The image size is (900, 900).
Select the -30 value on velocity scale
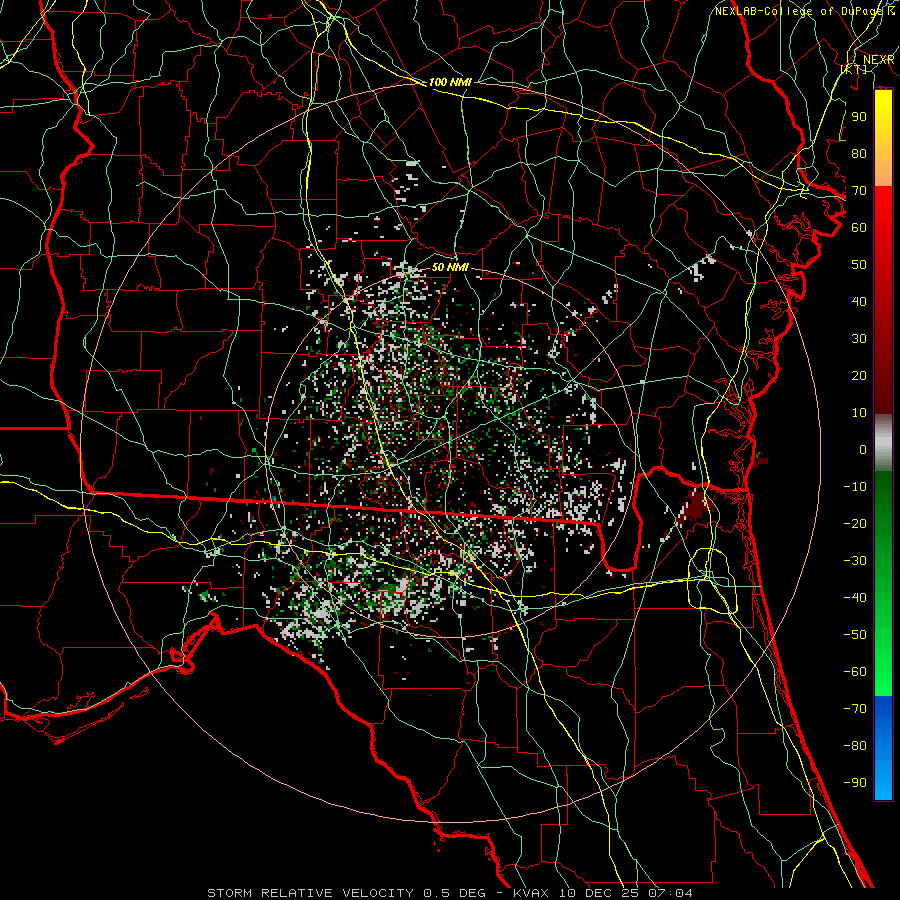855,561
